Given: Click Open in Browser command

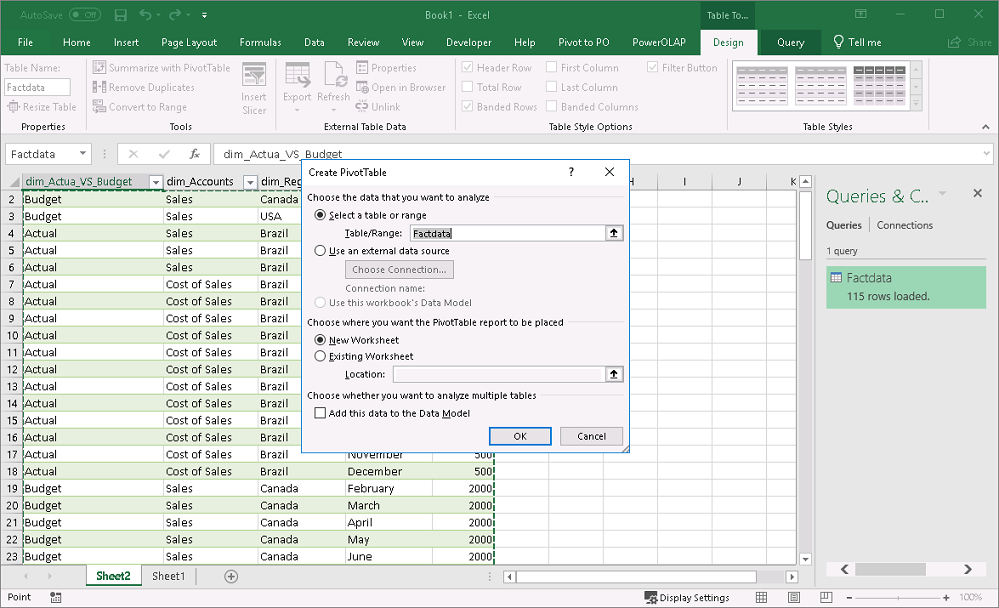Looking at the screenshot, I should coord(401,87).
